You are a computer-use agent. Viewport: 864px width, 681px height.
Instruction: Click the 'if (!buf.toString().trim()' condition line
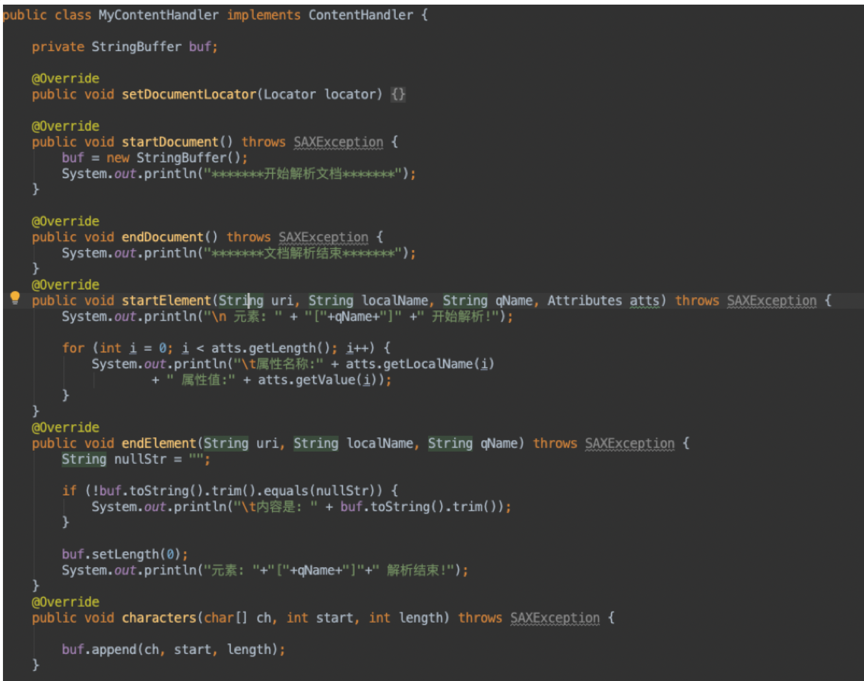229,491
